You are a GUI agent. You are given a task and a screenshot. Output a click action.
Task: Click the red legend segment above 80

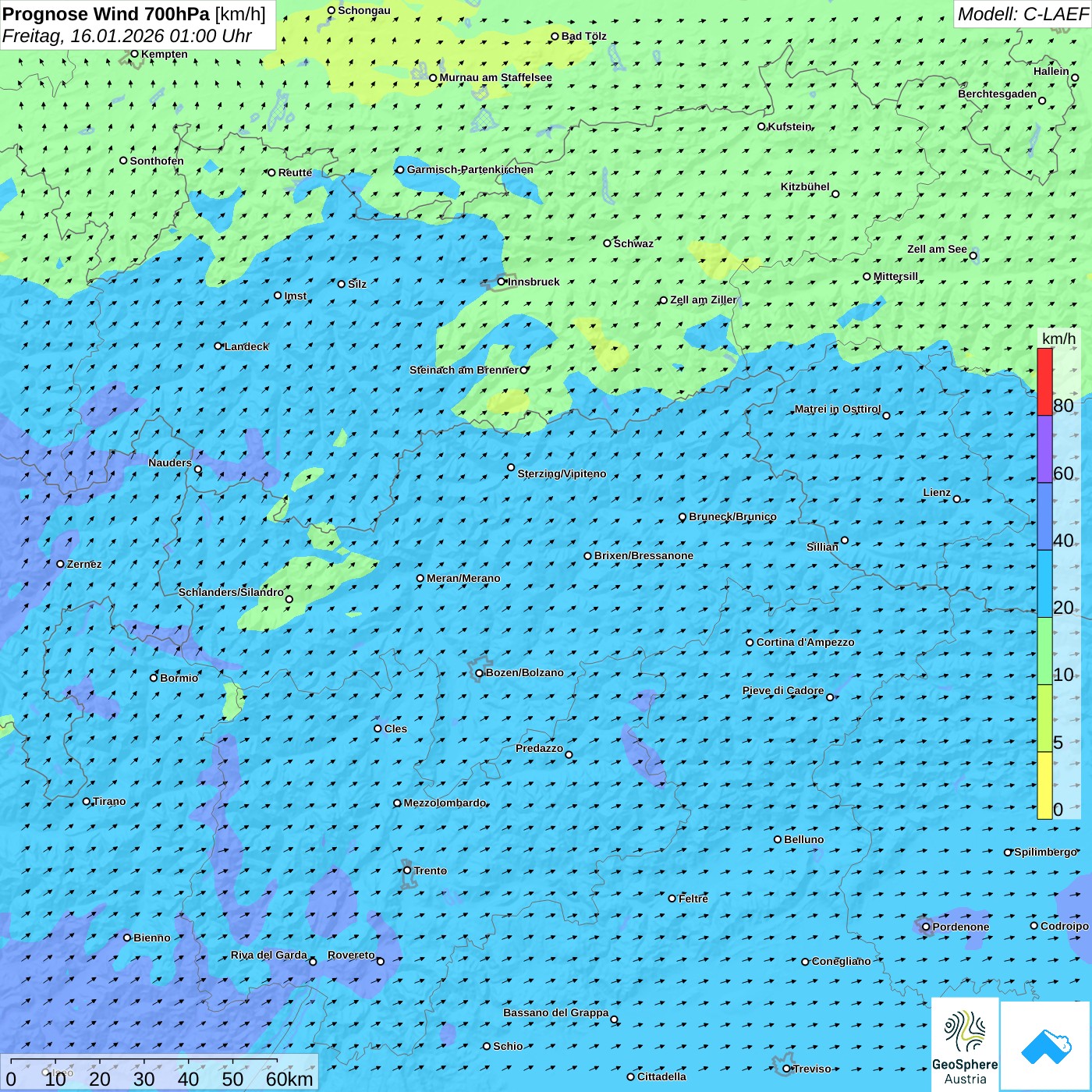[x=1044, y=381]
